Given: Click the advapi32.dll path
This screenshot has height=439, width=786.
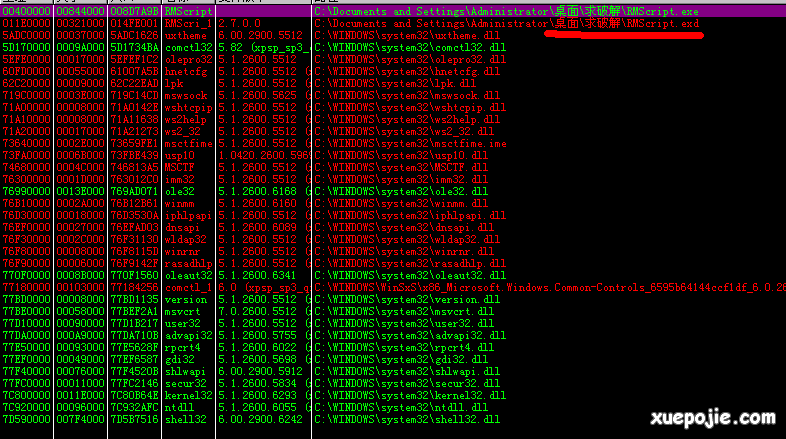Looking at the screenshot, I should (x=410, y=336).
